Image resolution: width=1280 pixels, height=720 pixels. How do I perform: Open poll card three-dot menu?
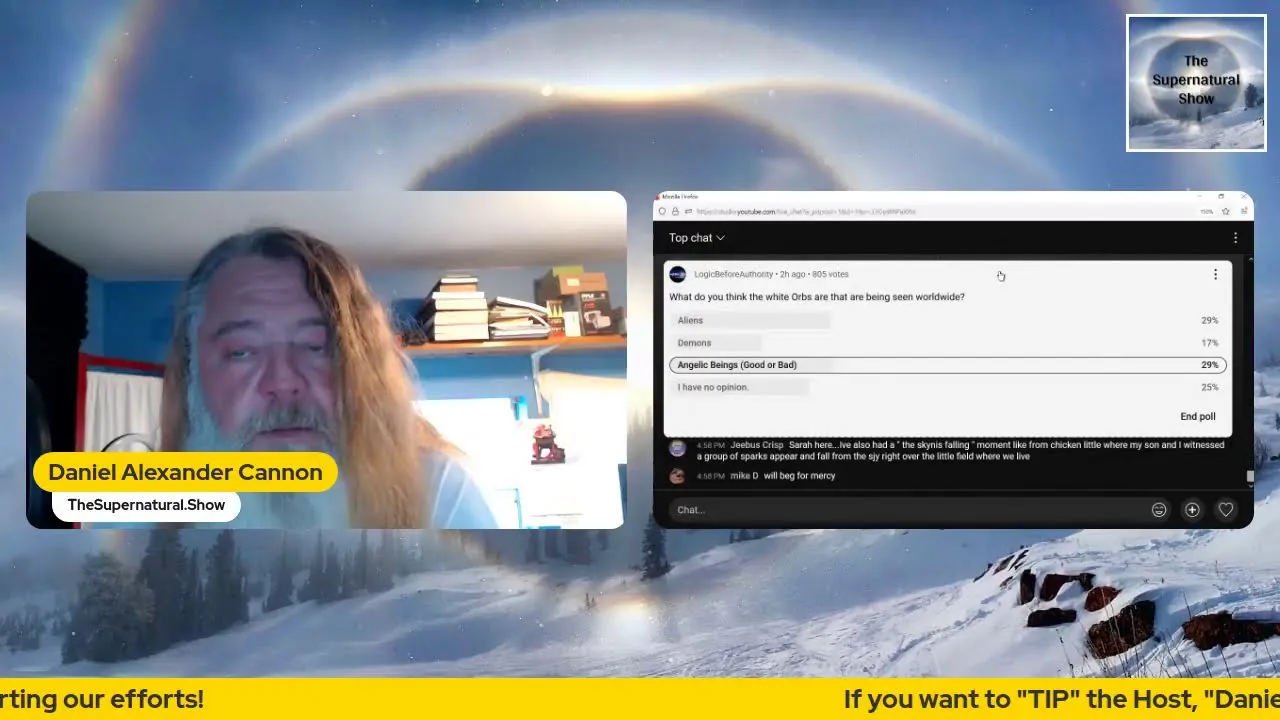pyautogui.click(x=1216, y=274)
